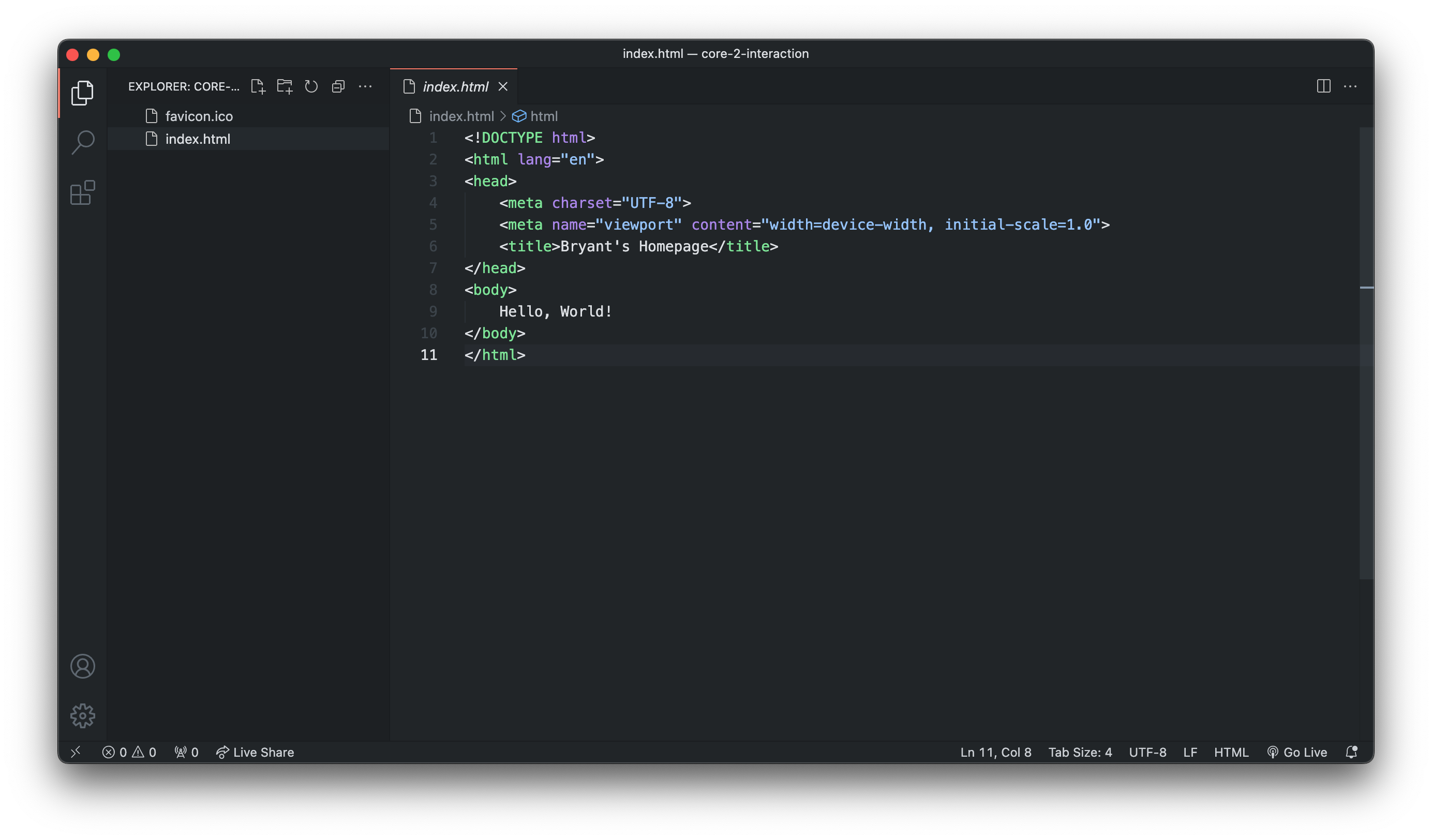Viewport: 1432px width, 840px height.
Task: Open favicon.ico in the Explorer
Action: 199,116
